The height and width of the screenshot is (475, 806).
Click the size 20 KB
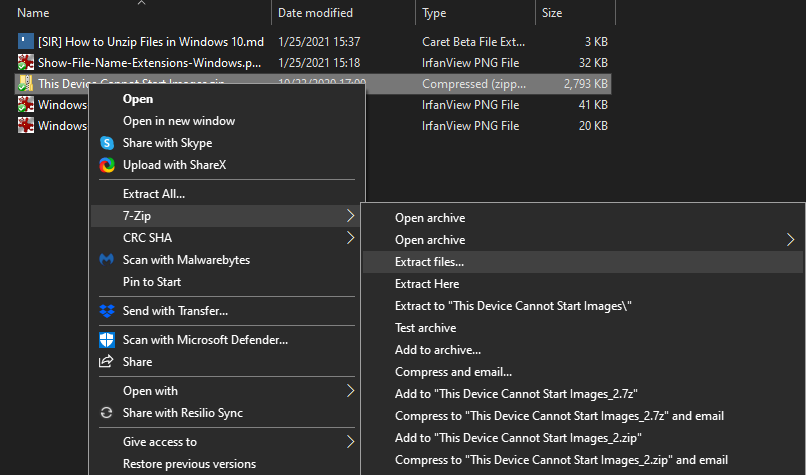tap(593, 126)
